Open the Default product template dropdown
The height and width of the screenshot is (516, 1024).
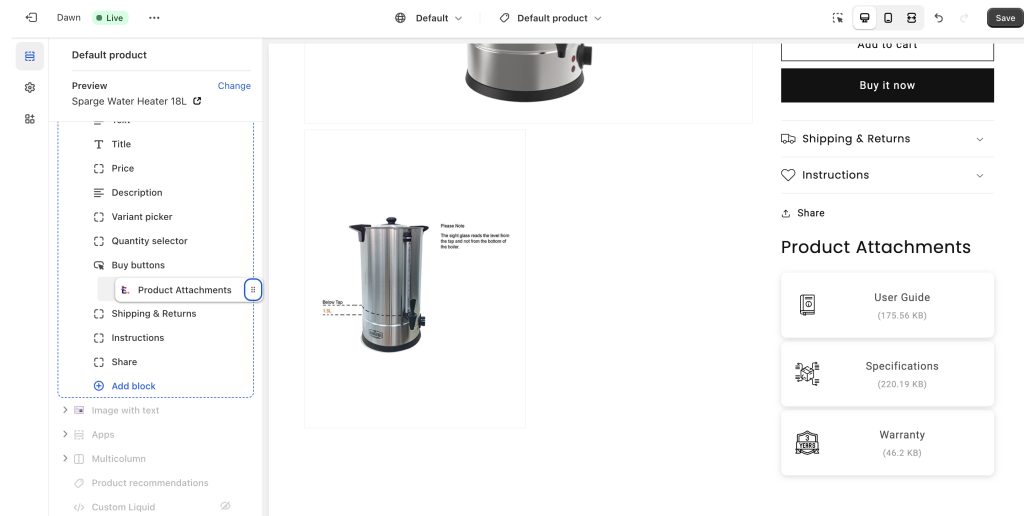point(550,18)
